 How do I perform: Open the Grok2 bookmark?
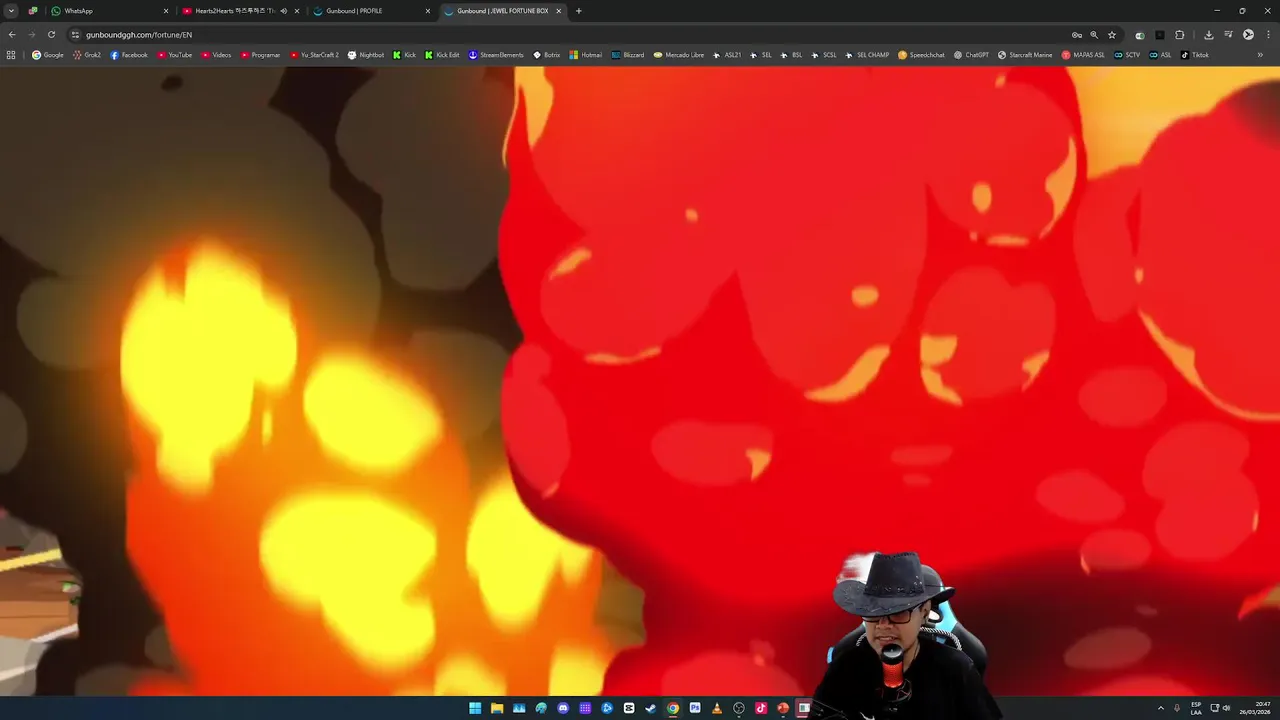coord(87,55)
